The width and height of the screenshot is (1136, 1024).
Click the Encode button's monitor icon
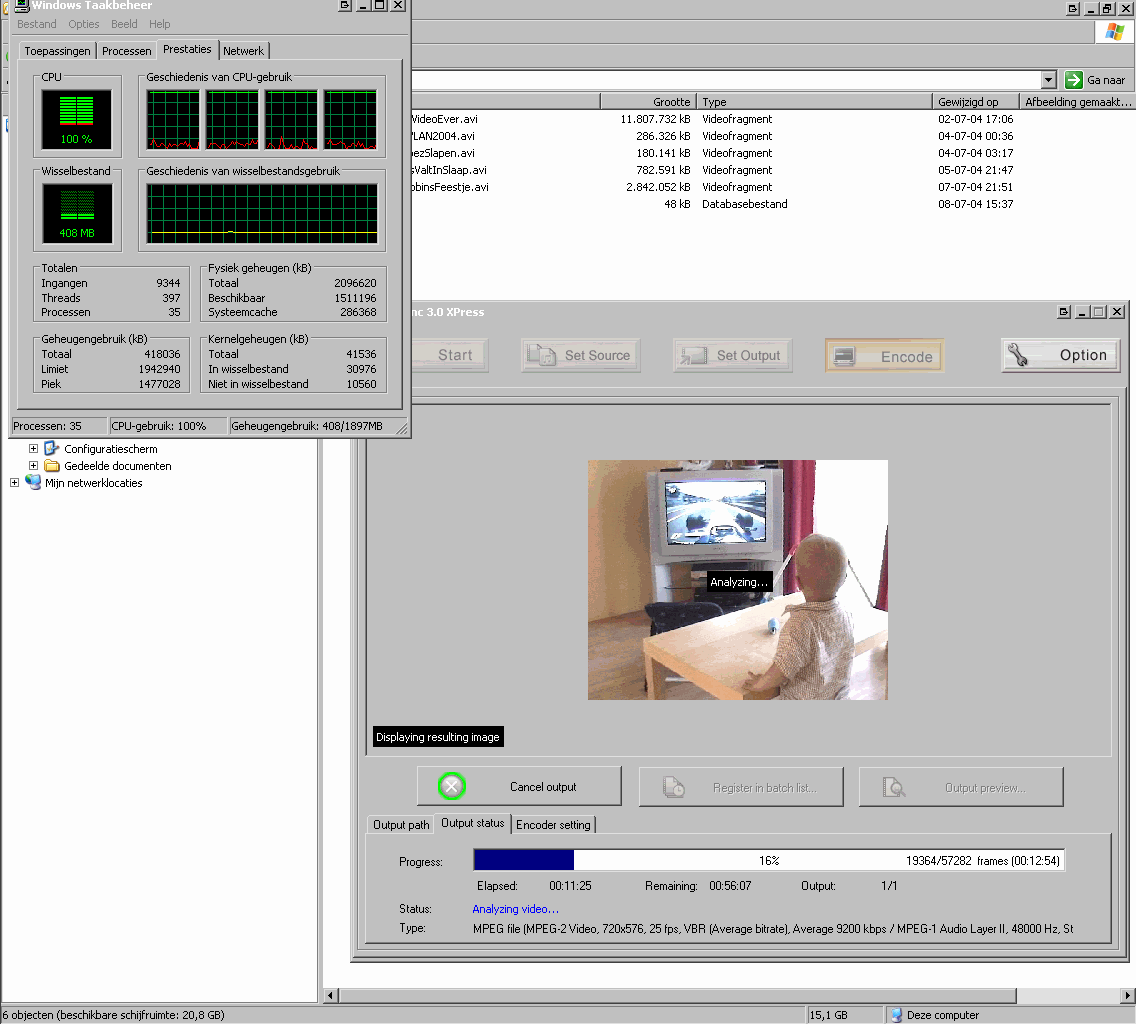(844, 356)
